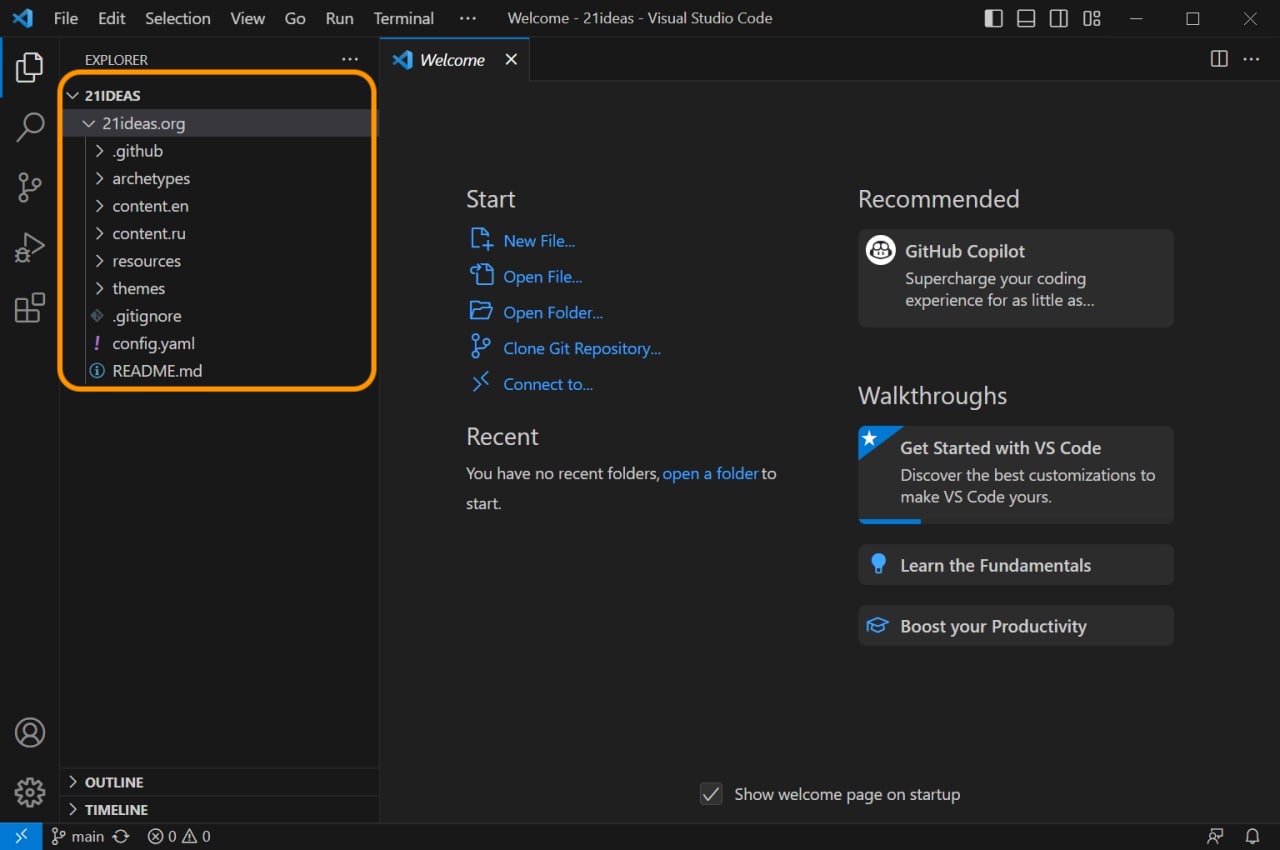Image resolution: width=1280 pixels, height=850 pixels.
Task: Toggle the primary side bar layout button
Action: point(993,19)
